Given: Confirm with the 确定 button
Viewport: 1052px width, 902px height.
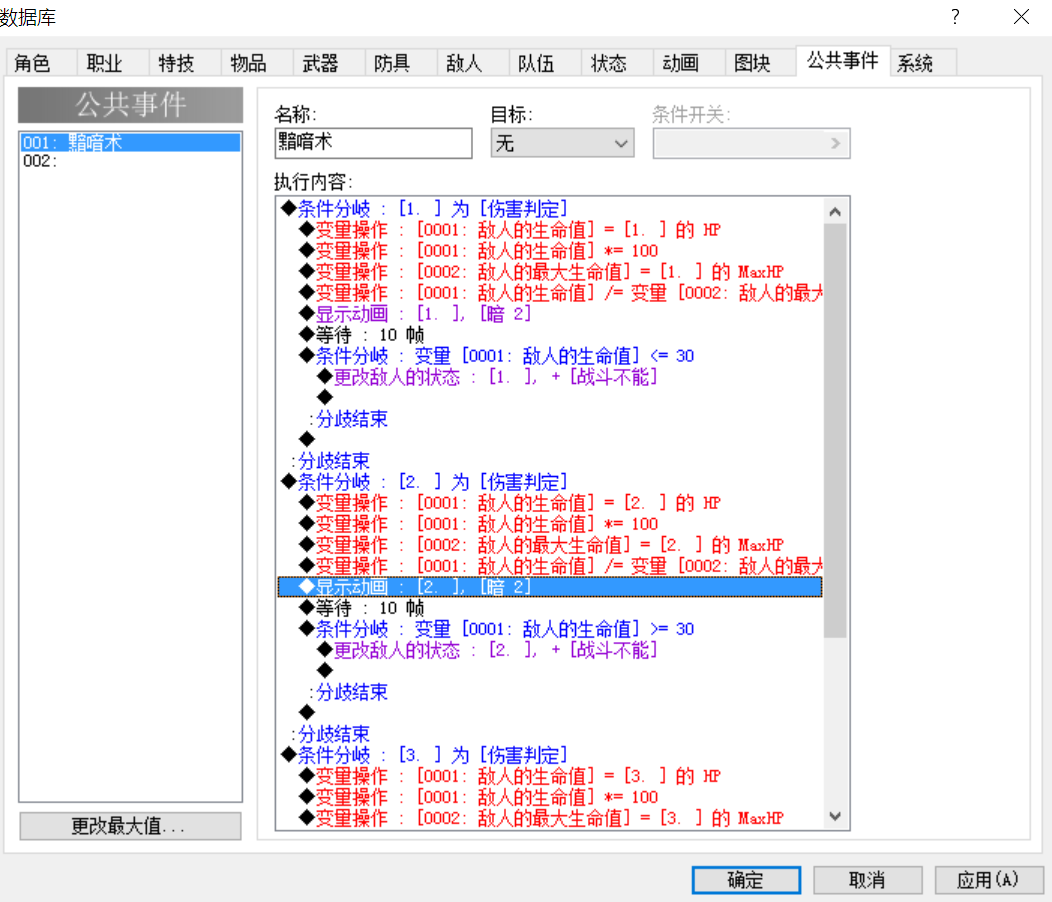Looking at the screenshot, I should (x=746, y=880).
